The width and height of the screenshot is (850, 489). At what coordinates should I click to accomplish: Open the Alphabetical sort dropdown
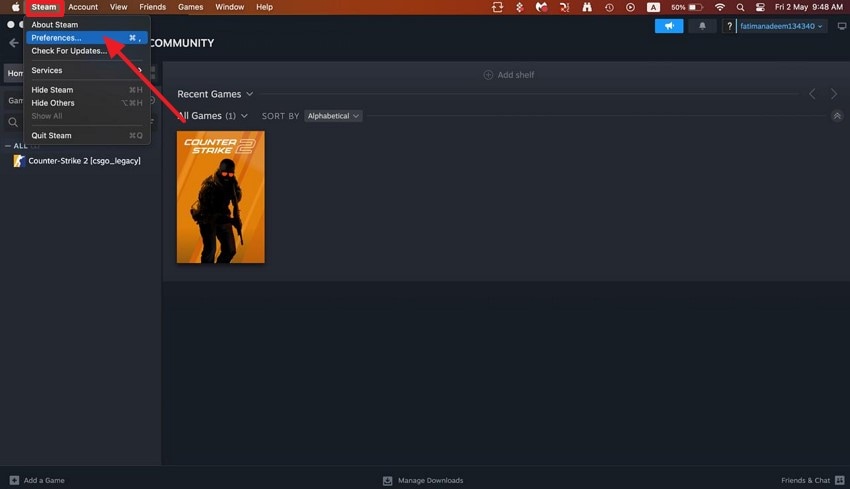pos(333,115)
